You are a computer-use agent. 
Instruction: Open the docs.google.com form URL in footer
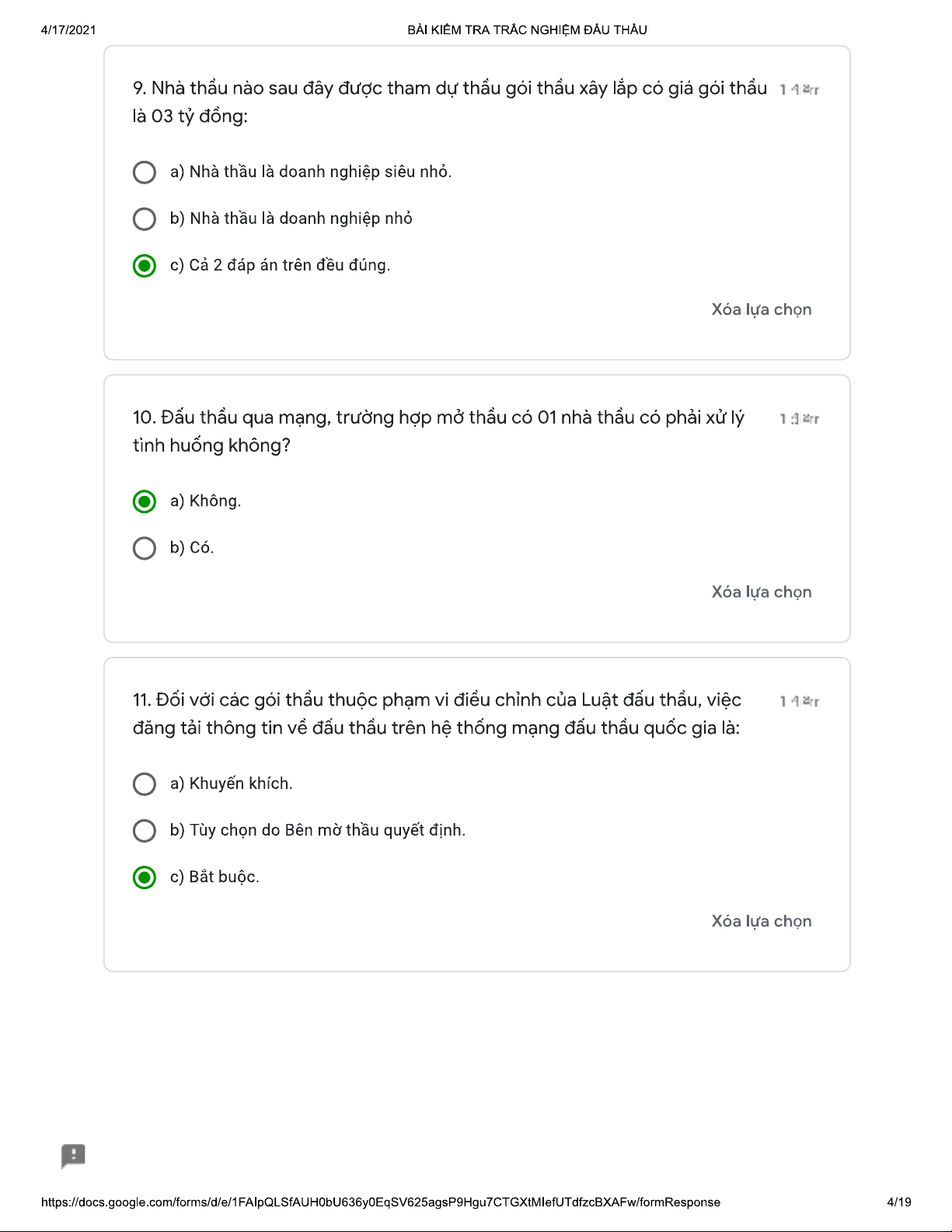380,1202
